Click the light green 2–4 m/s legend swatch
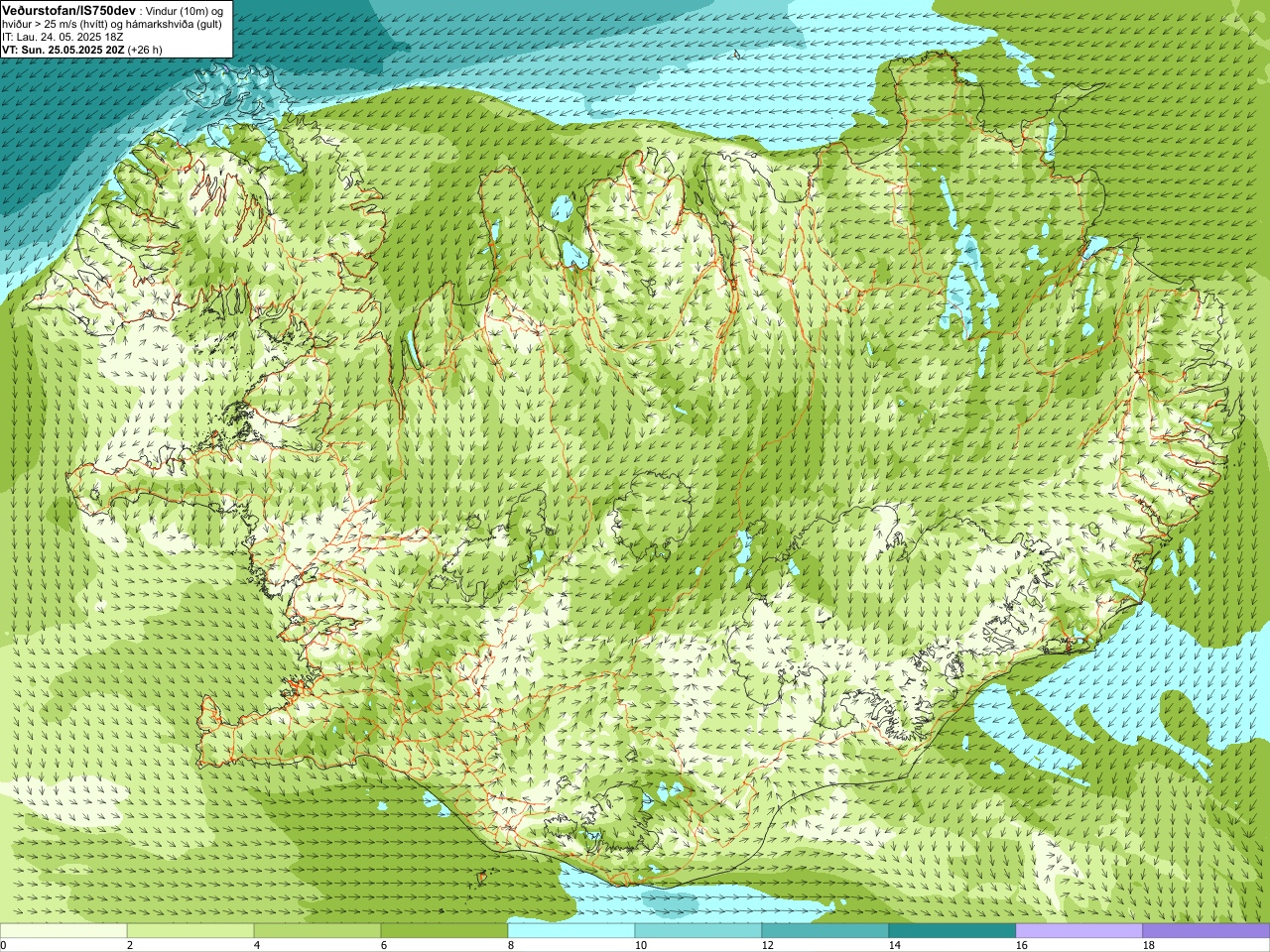The image size is (1270, 952). 190,931
